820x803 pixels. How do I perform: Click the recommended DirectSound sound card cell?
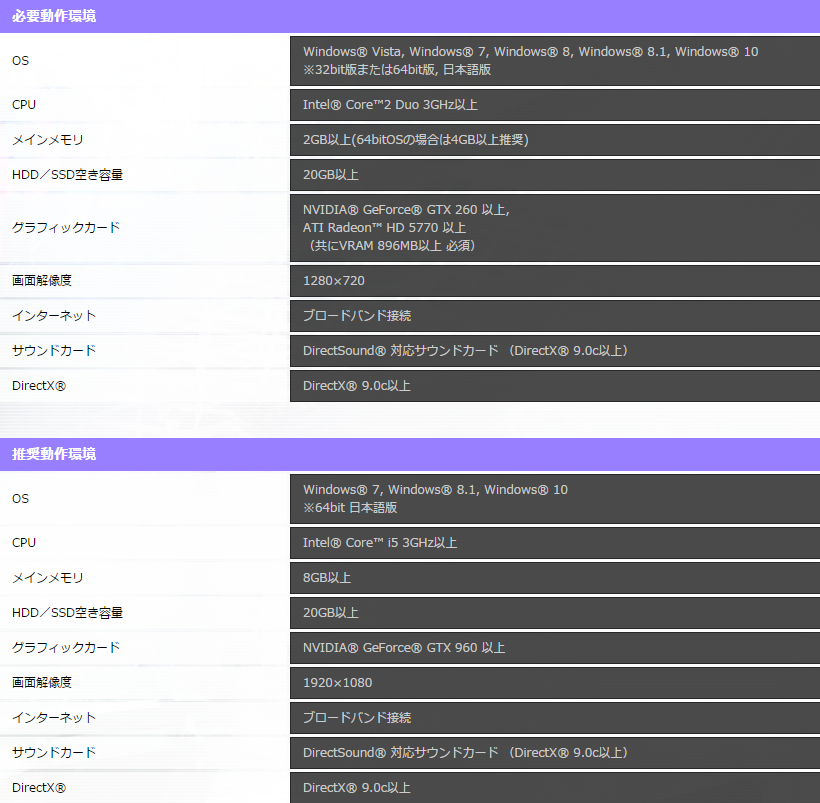tap(555, 752)
